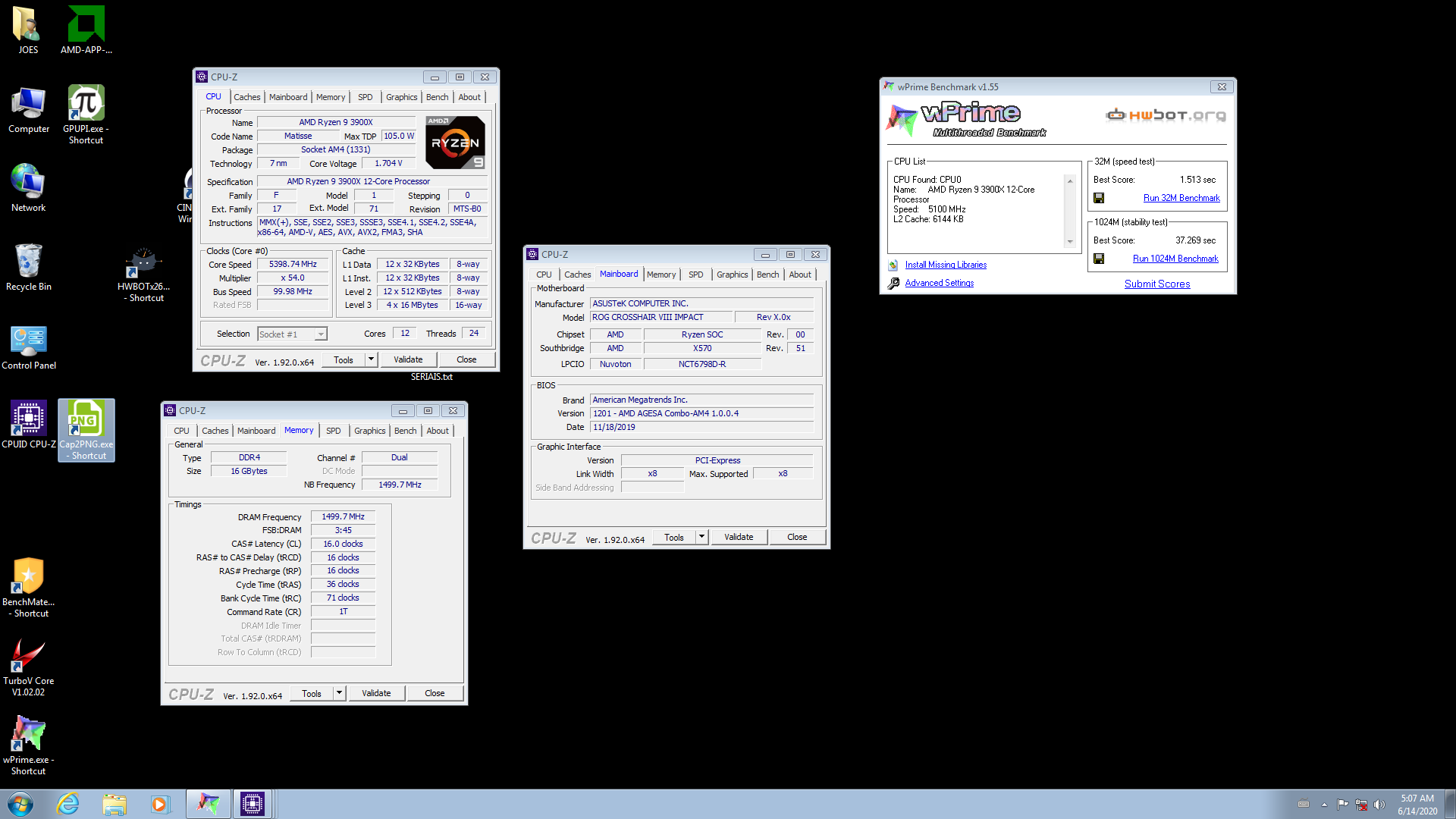Click the wrench icon beside Advanced Settings
The width and height of the screenshot is (1456, 819).
click(893, 283)
